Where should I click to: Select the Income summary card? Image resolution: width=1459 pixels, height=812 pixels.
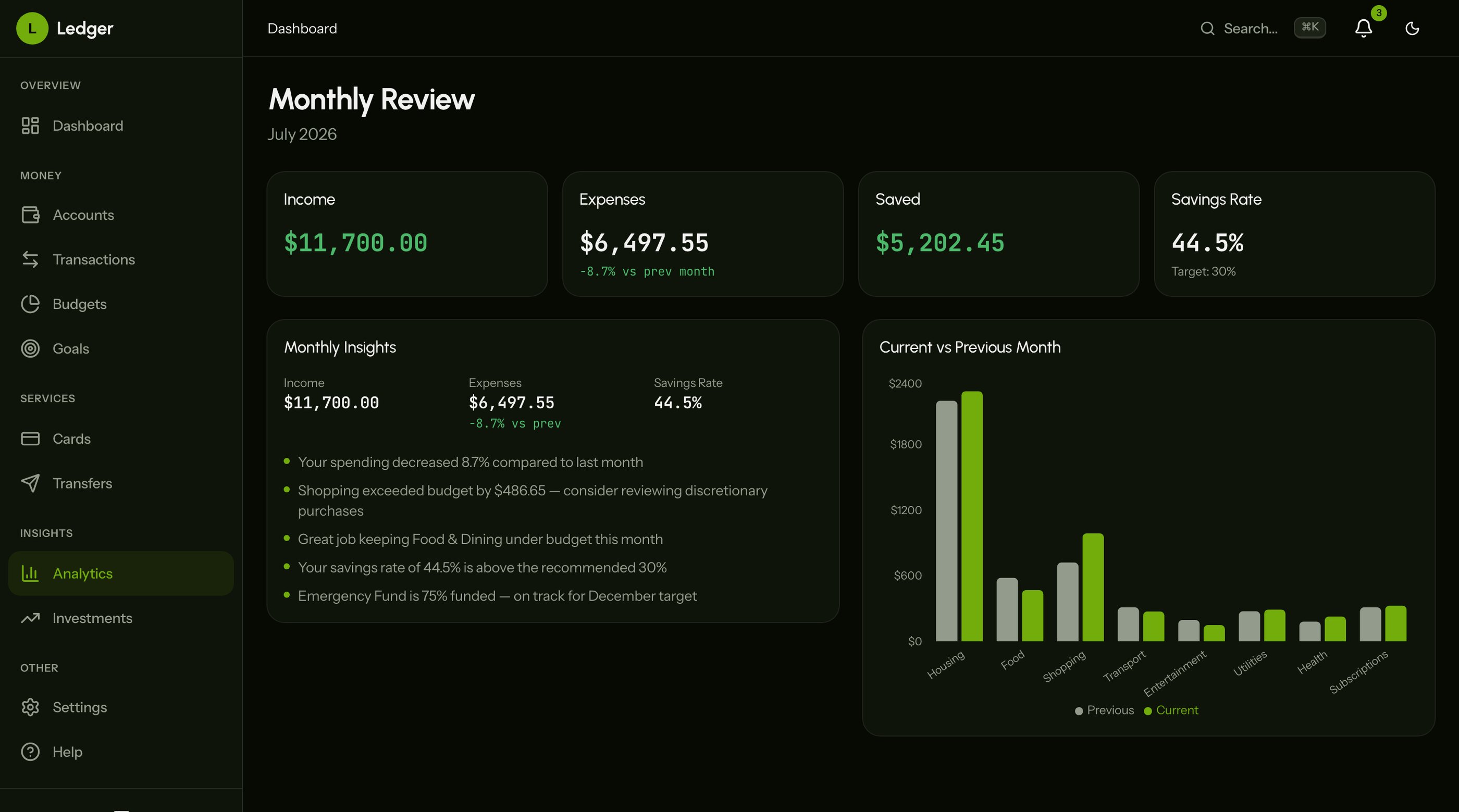[x=407, y=234]
